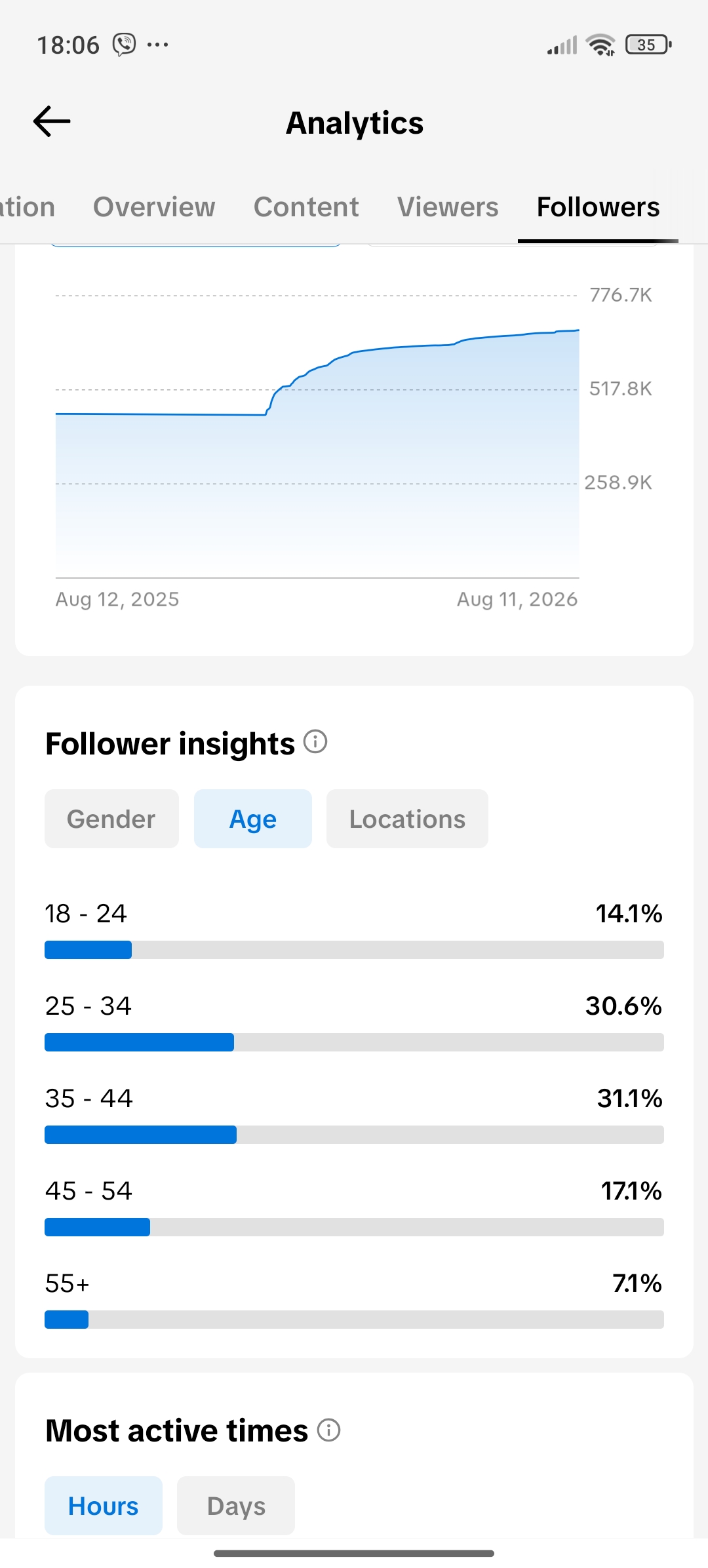Viewport: 708px width, 1568px height.
Task: Tap the cellular signal strength icon
Action: [562, 45]
